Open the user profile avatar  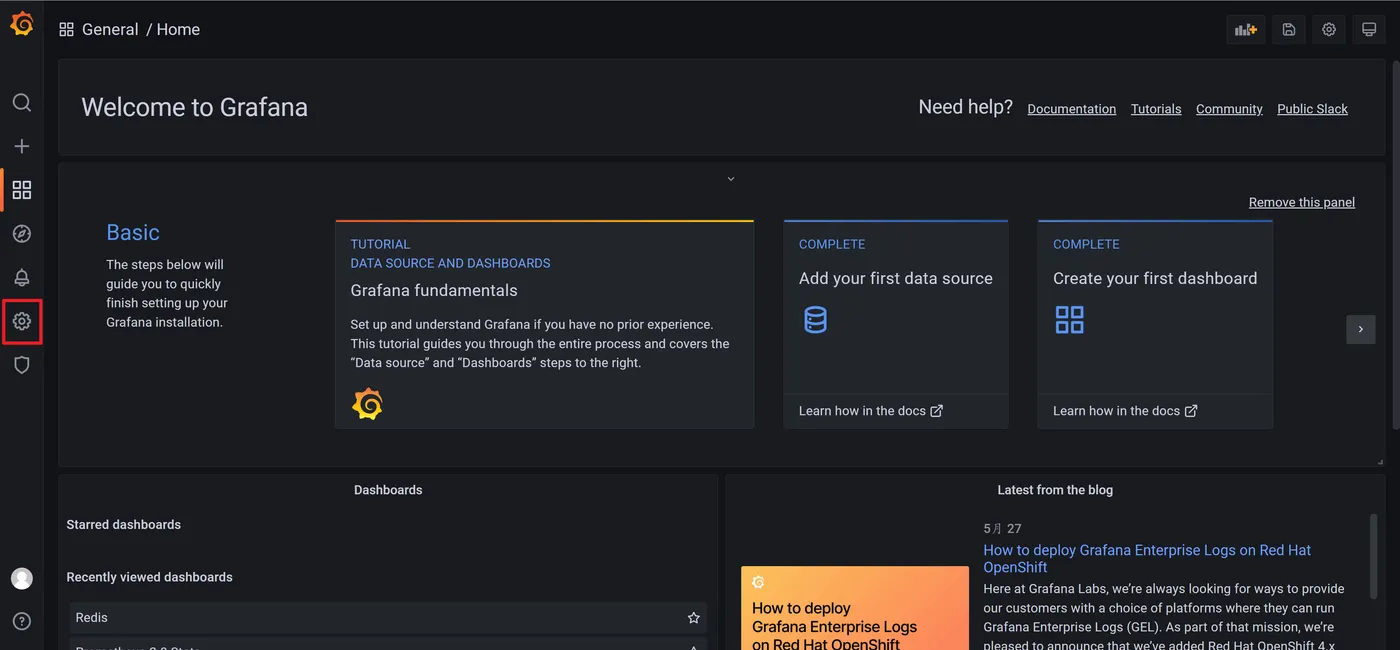point(21,578)
